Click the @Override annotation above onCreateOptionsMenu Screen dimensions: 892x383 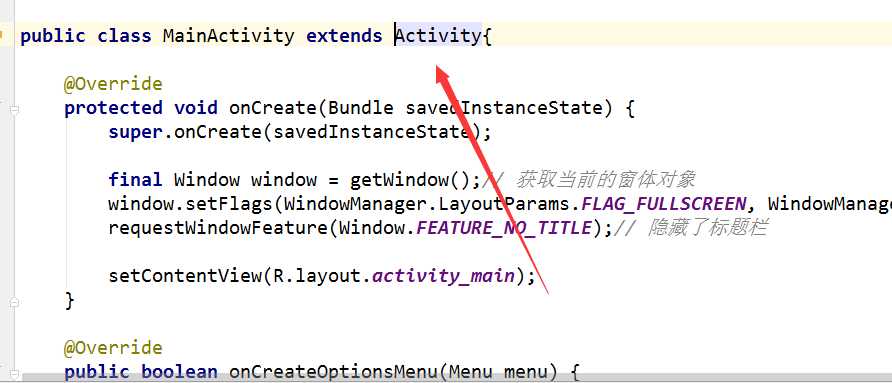(x=113, y=348)
